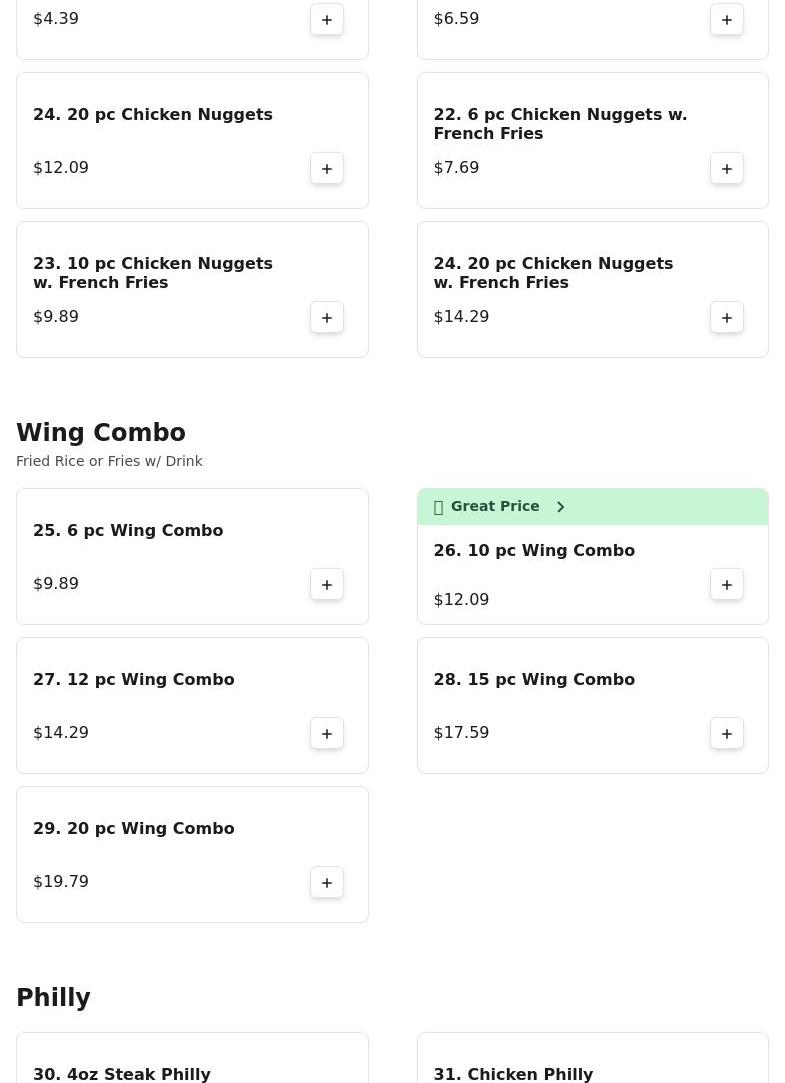Open 25. 6 pc Wing Combo item title
This screenshot has height=1083, width=785.
128,531
